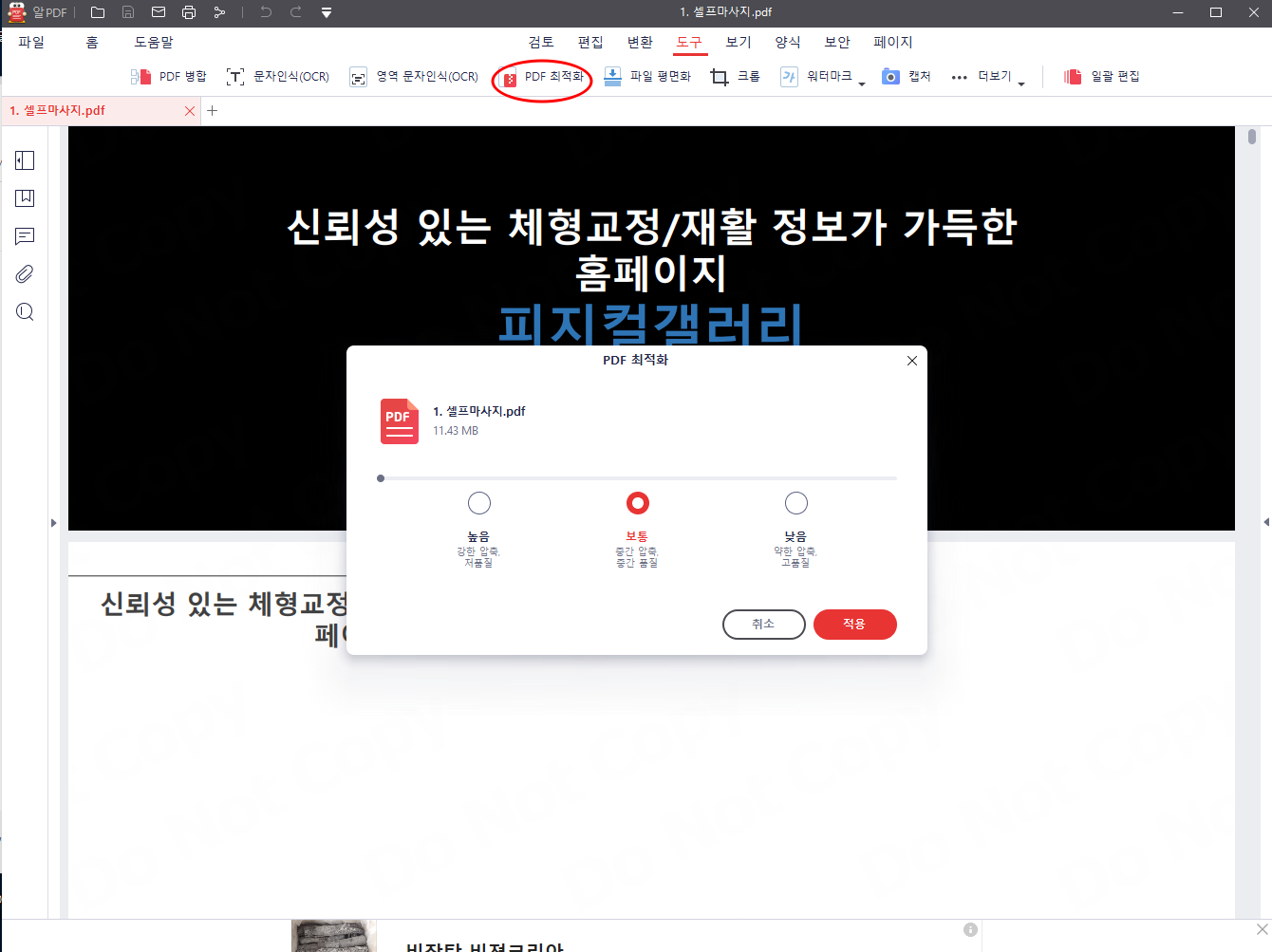Switch to the 검토 tab
The height and width of the screenshot is (952, 1272).
coord(541,42)
